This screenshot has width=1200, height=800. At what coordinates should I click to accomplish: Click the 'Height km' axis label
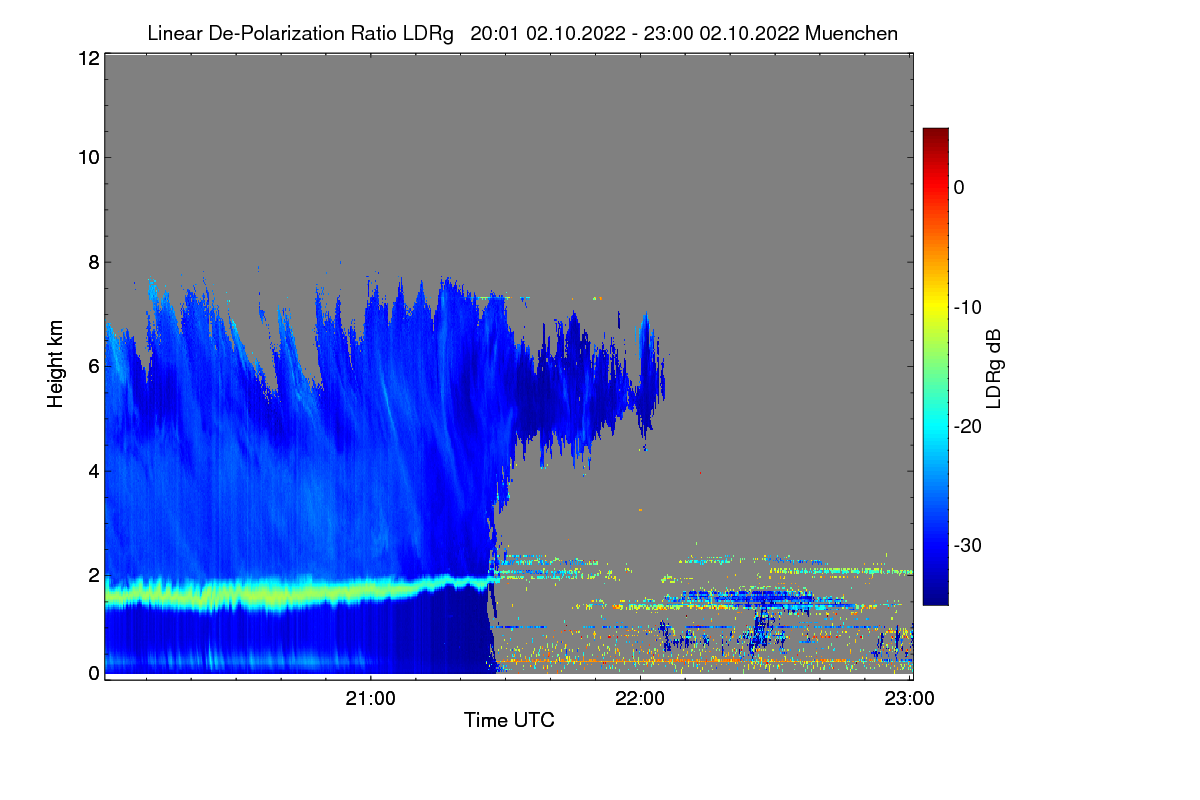[56, 363]
